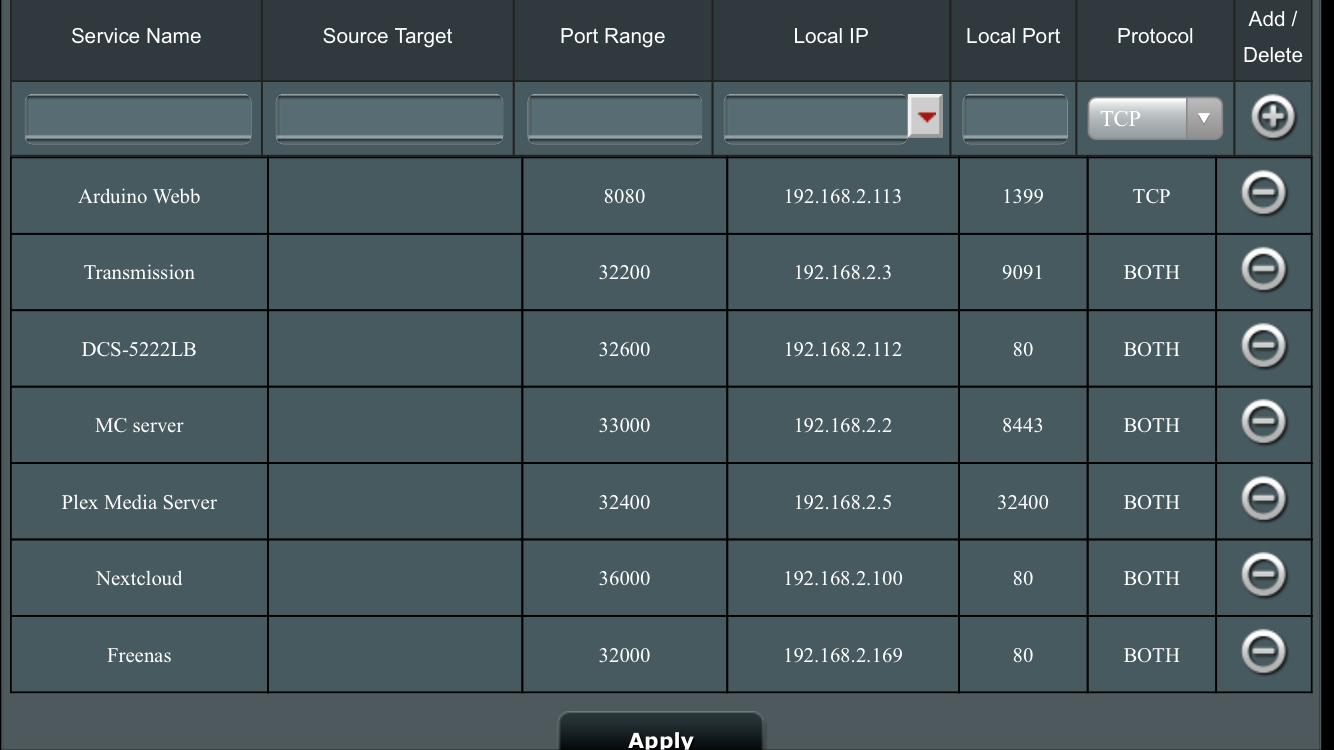Click port range 32000
Screen dimensions: 1334x750
tap(624, 655)
